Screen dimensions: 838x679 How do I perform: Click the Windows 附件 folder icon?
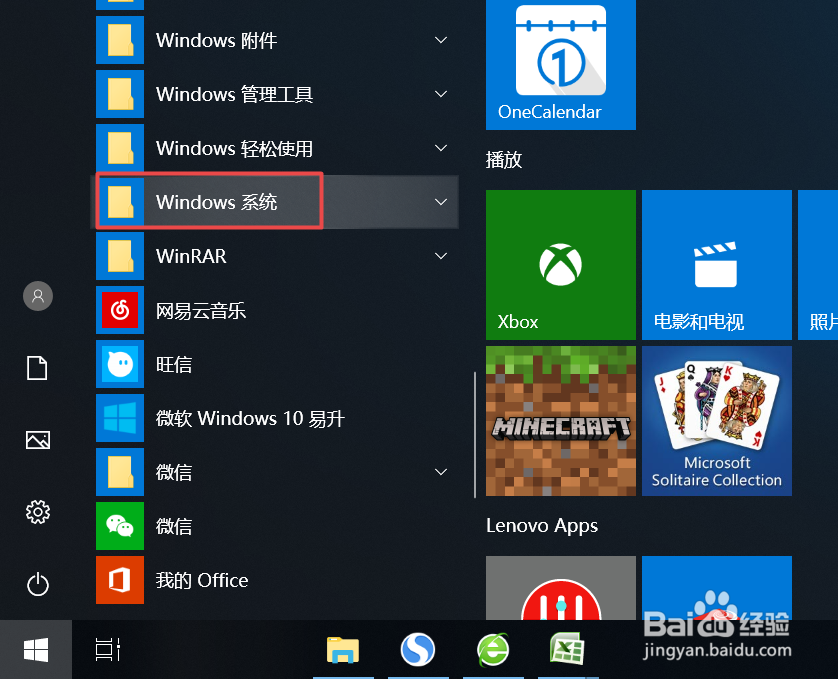(120, 40)
